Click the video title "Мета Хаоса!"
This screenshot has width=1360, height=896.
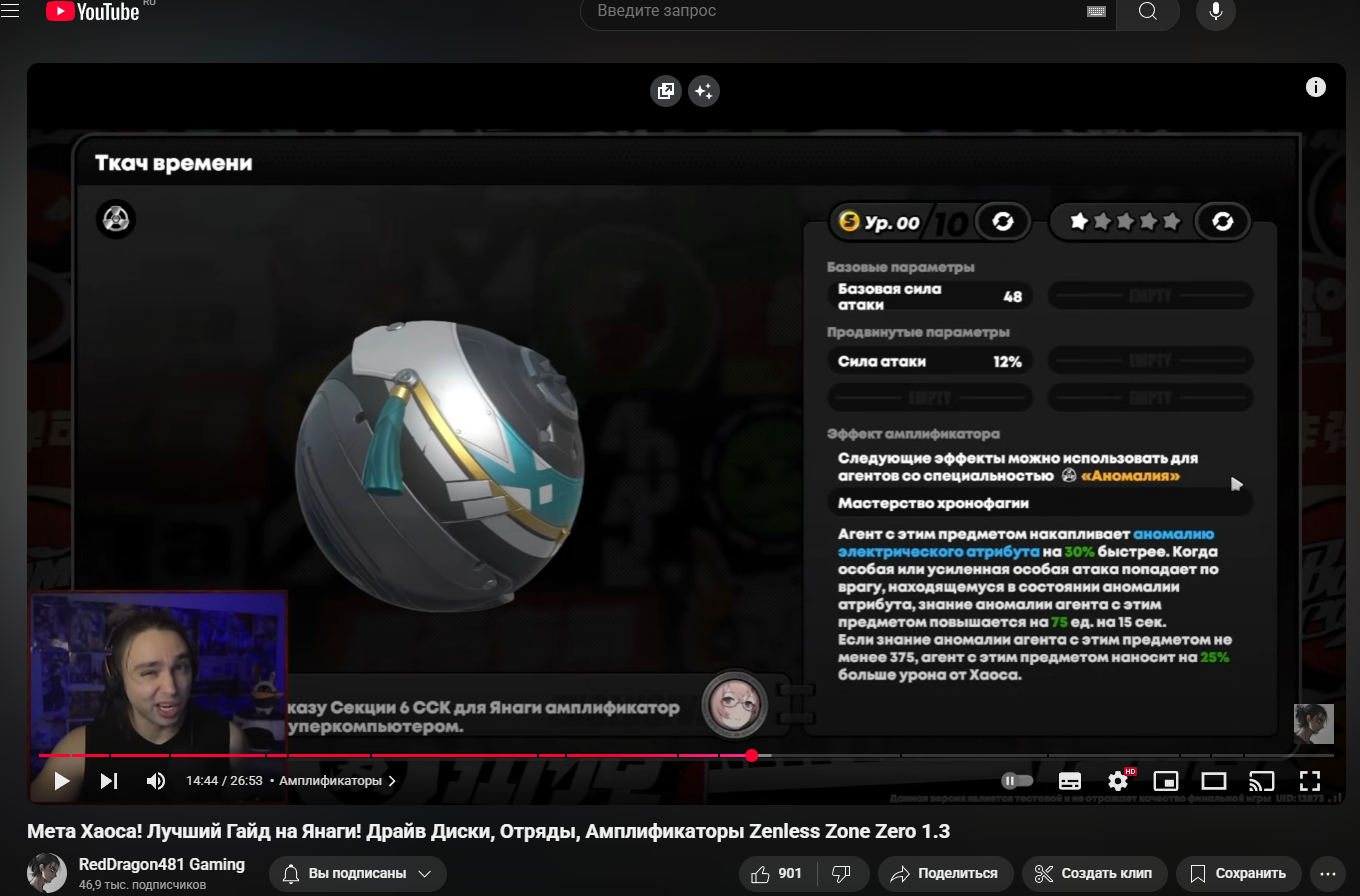coord(488,832)
